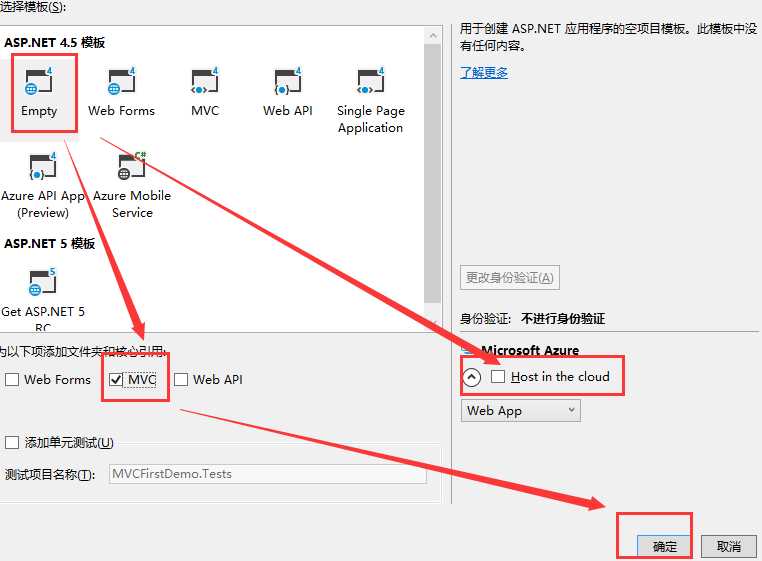Click the template list vertical scrollbar
The height and width of the screenshot is (561, 762).
tap(433, 173)
